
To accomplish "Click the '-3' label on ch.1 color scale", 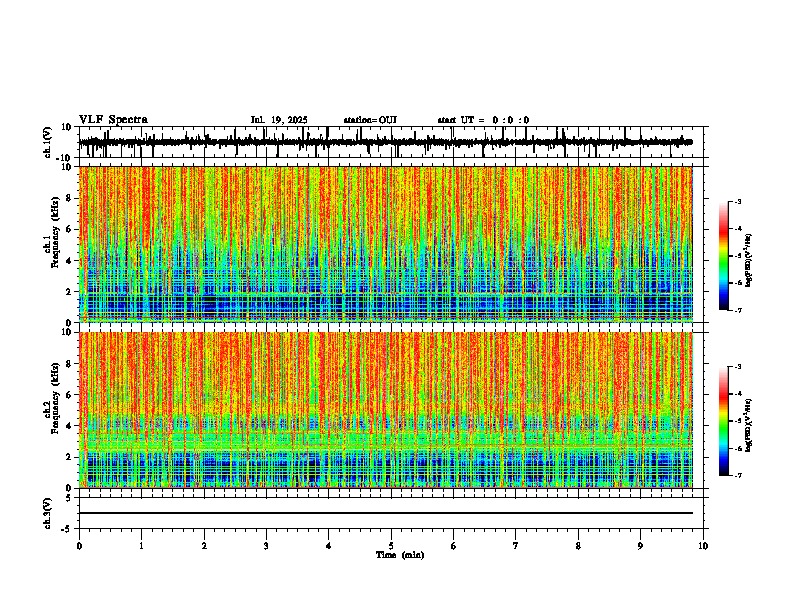I will tap(738, 201).
